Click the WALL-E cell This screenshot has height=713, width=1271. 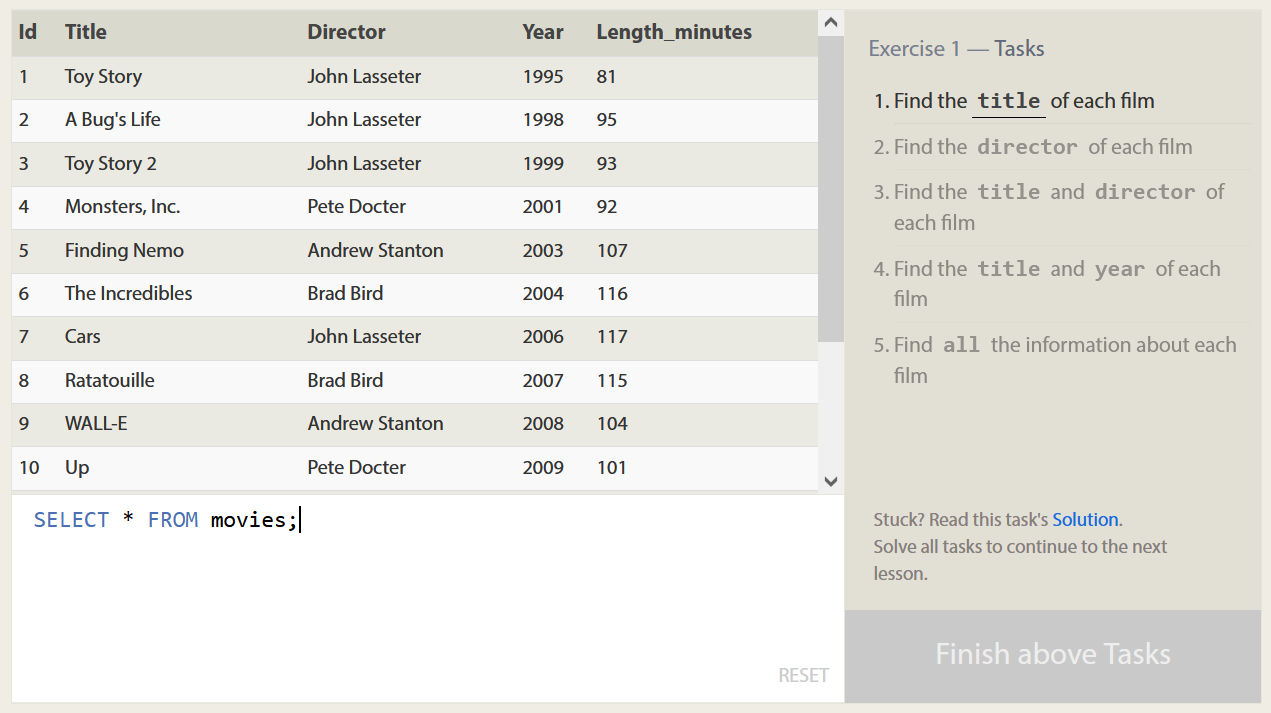click(x=96, y=423)
